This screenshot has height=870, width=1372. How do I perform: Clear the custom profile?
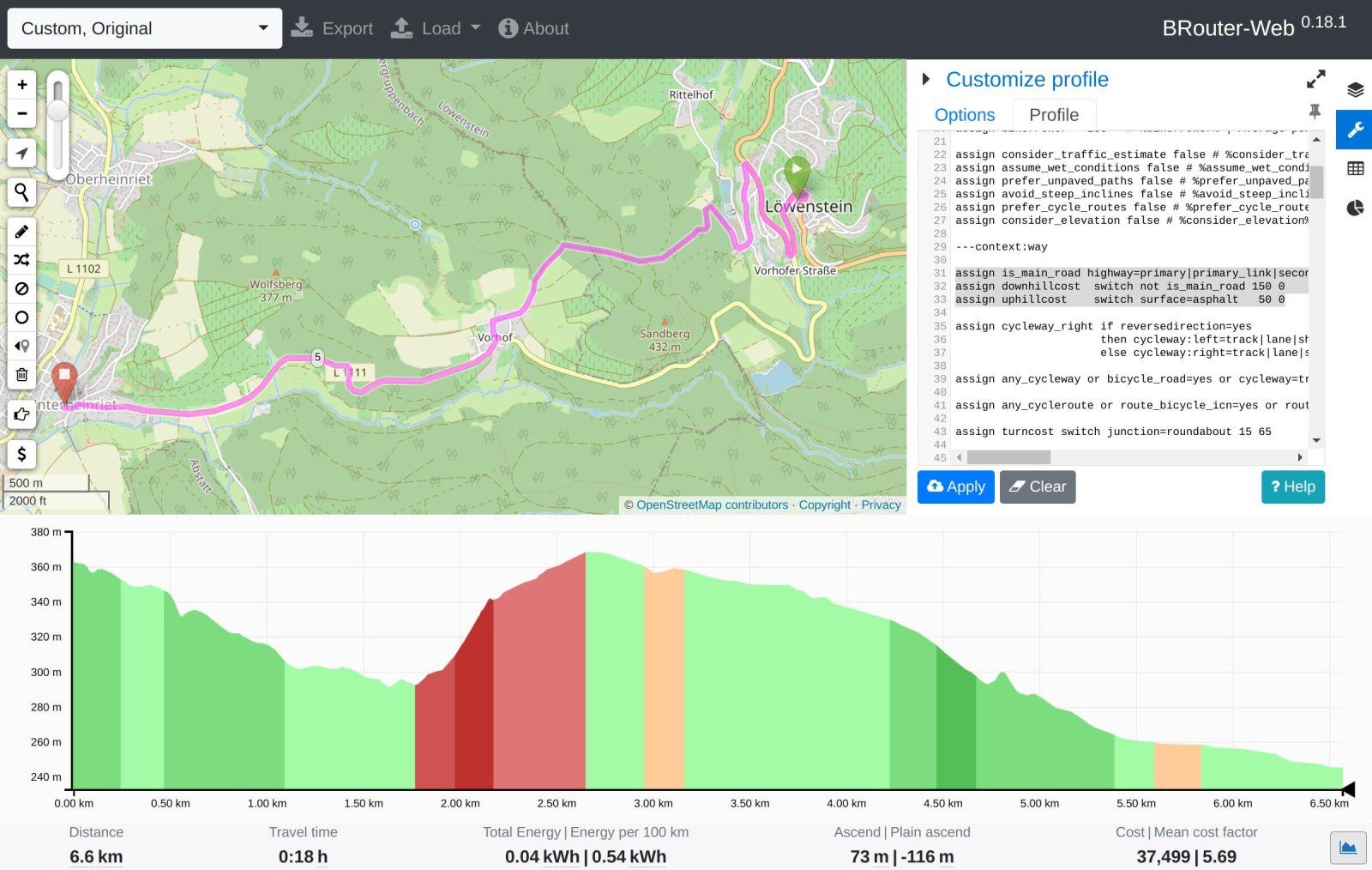click(x=1038, y=486)
